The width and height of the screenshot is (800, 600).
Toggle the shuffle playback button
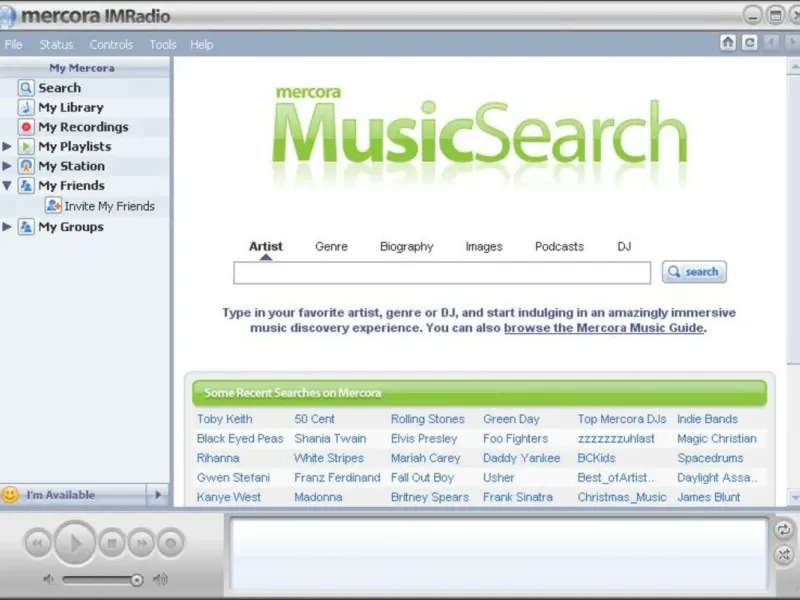pyautogui.click(x=783, y=555)
